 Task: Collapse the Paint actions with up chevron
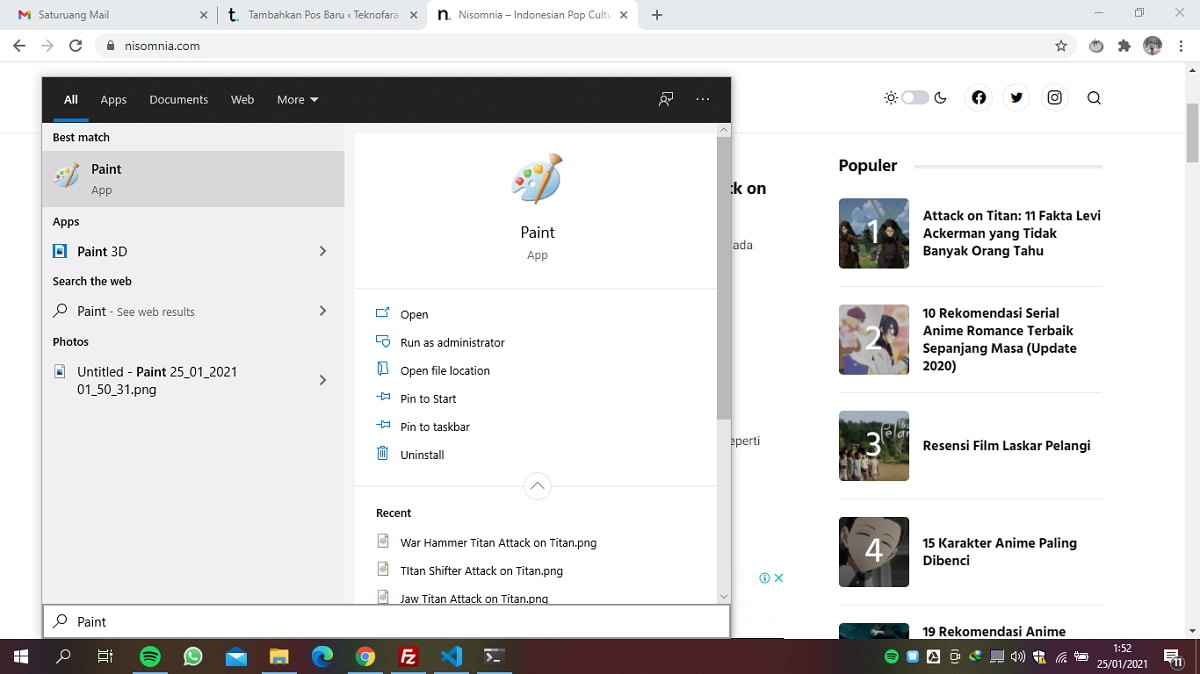(537, 485)
